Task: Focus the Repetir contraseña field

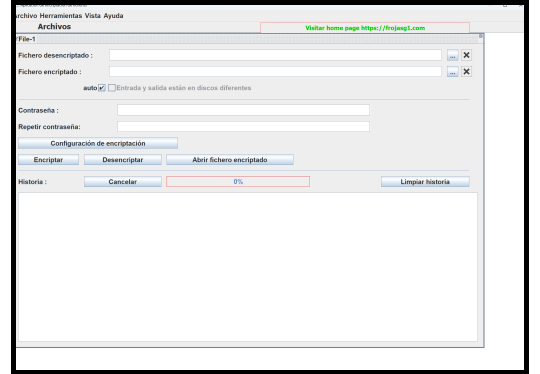Action: 243,126
